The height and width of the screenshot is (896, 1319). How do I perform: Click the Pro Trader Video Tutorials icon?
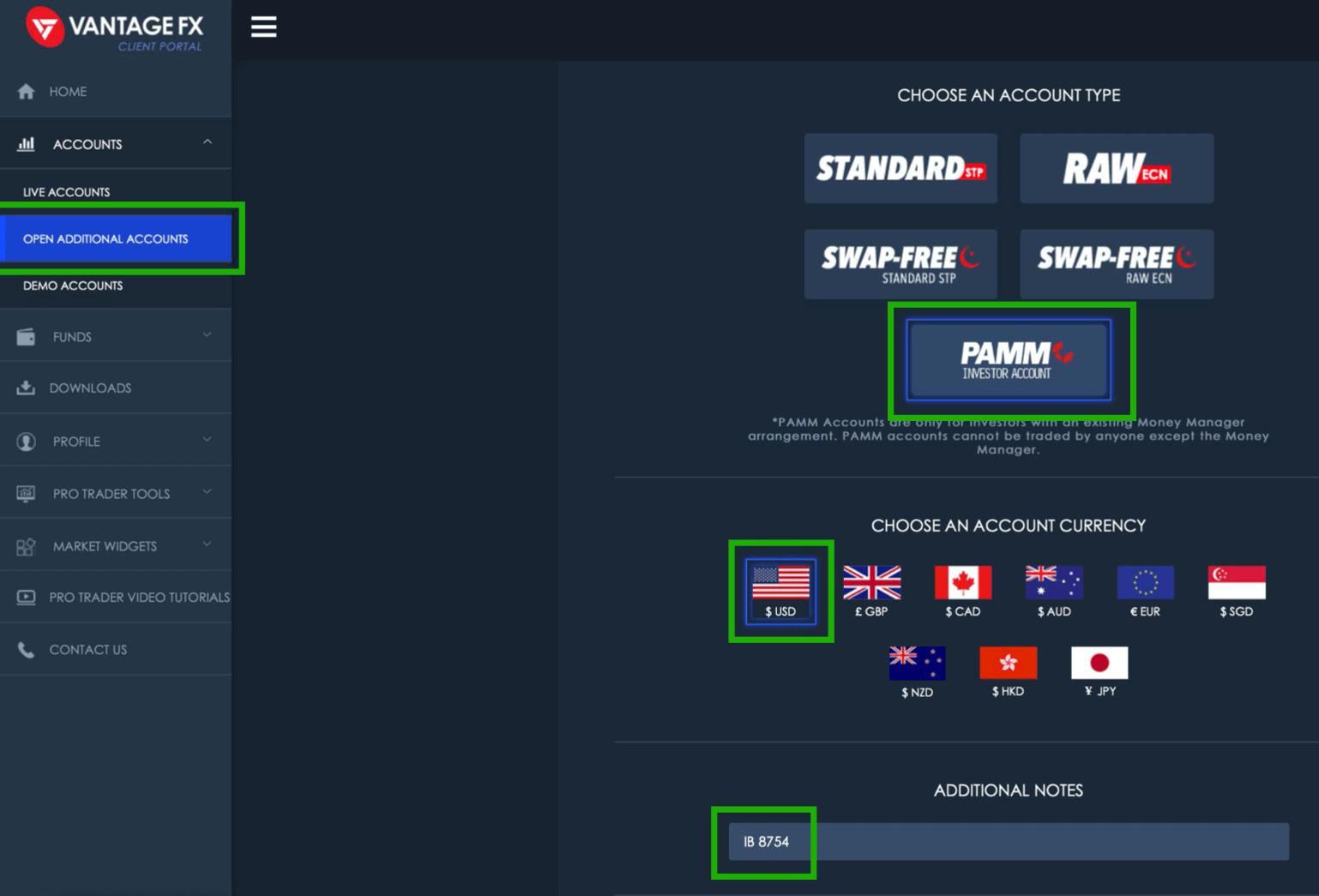tap(26, 598)
